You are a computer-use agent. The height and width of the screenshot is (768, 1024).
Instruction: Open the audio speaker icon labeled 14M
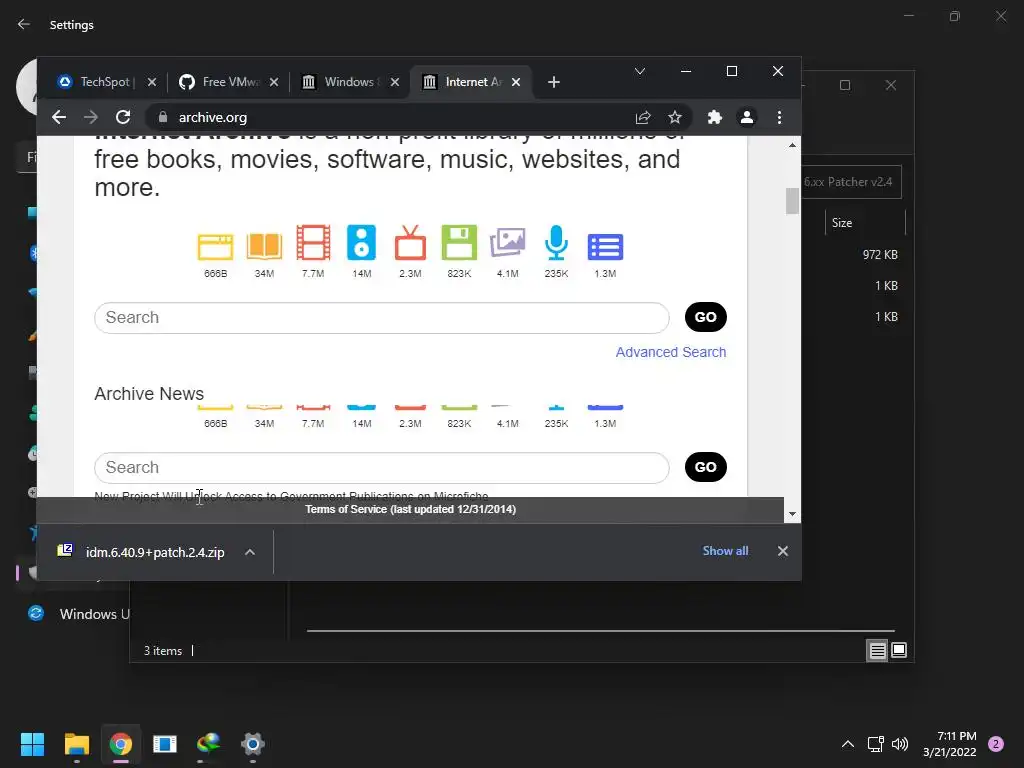tap(361, 243)
